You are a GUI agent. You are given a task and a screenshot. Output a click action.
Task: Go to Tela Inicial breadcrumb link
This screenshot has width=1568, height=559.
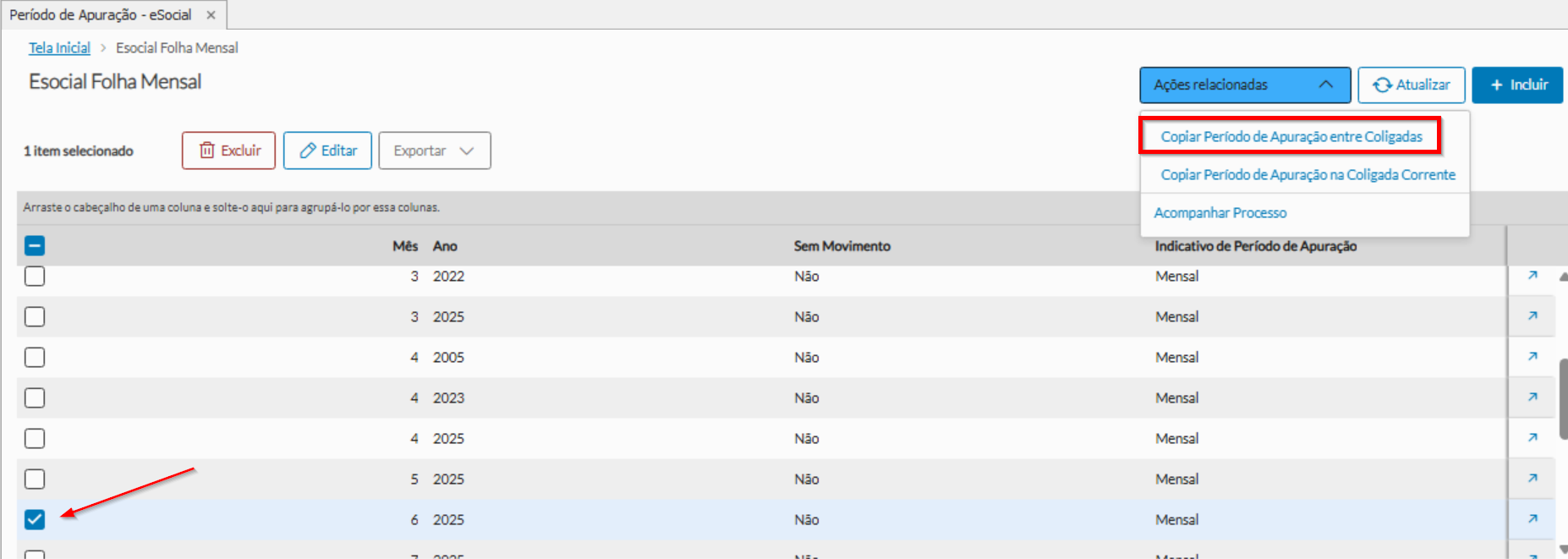(x=59, y=48)
